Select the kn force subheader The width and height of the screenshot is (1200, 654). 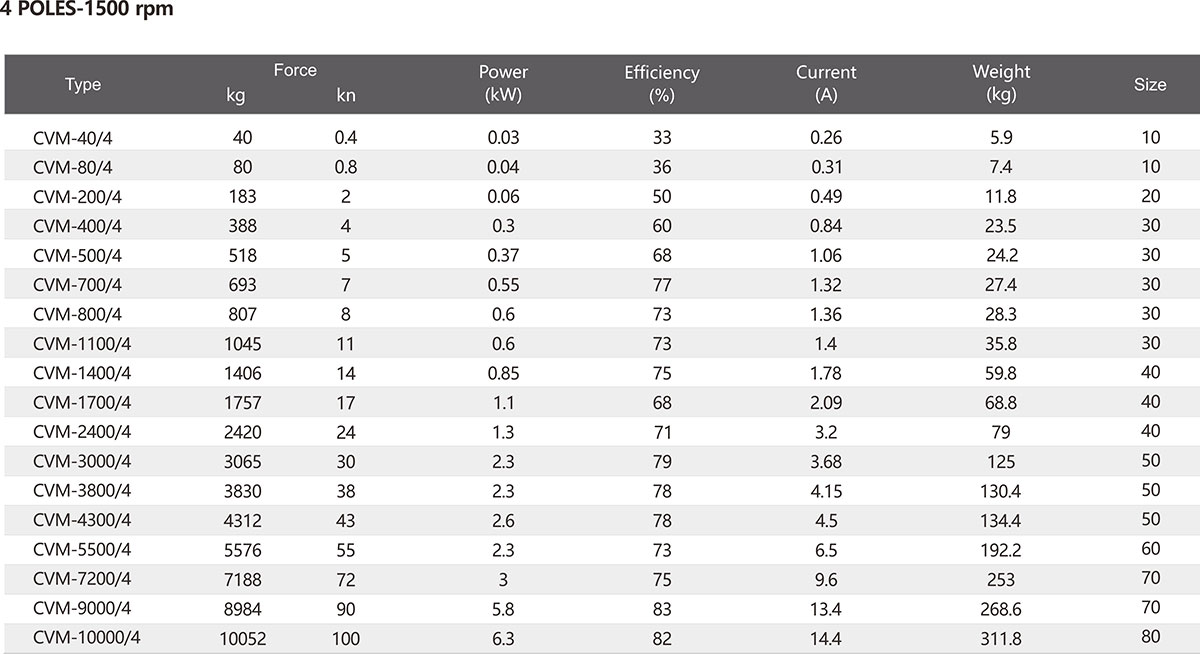(x=346, y=97)
